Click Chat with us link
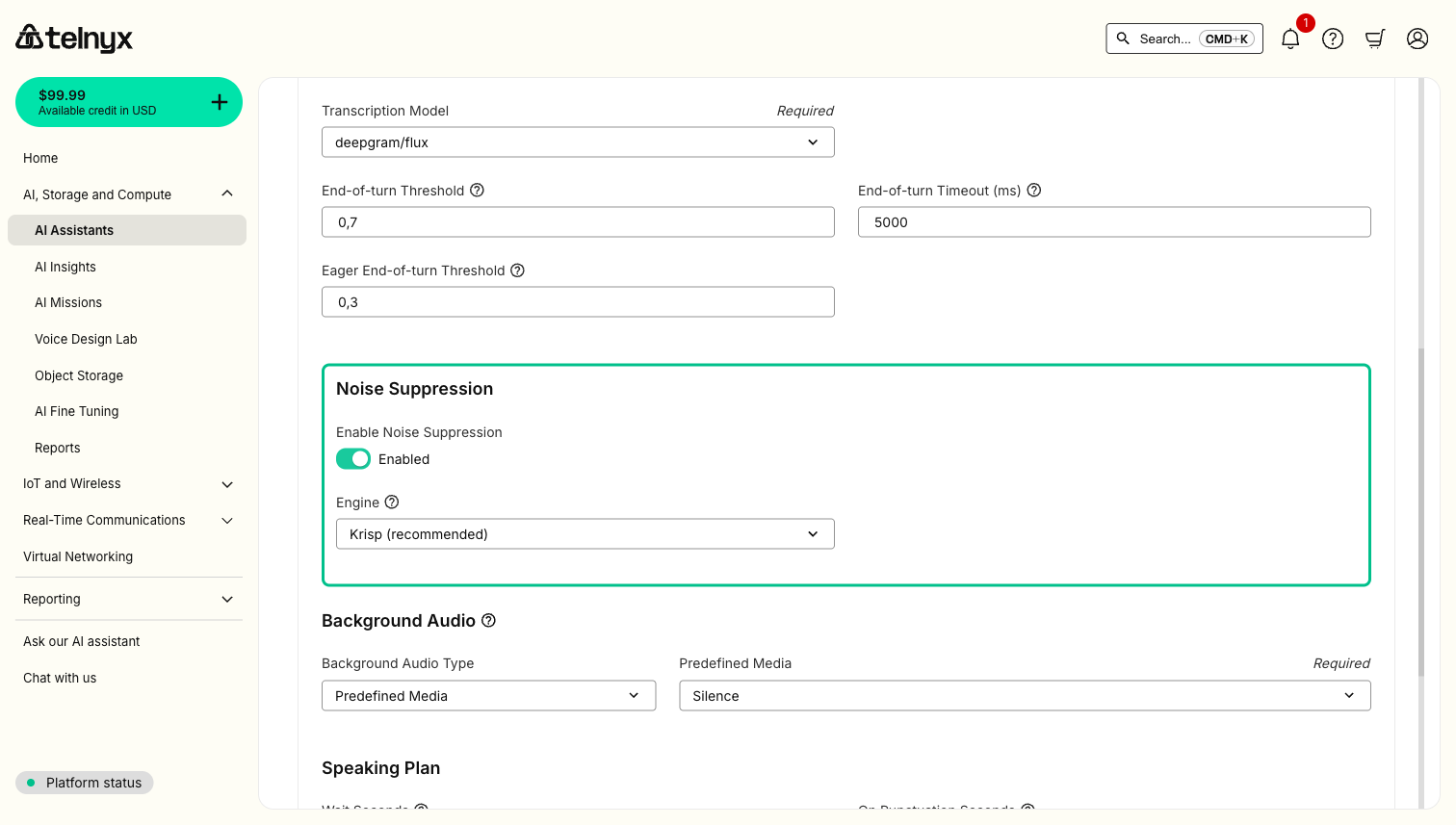 60,678
